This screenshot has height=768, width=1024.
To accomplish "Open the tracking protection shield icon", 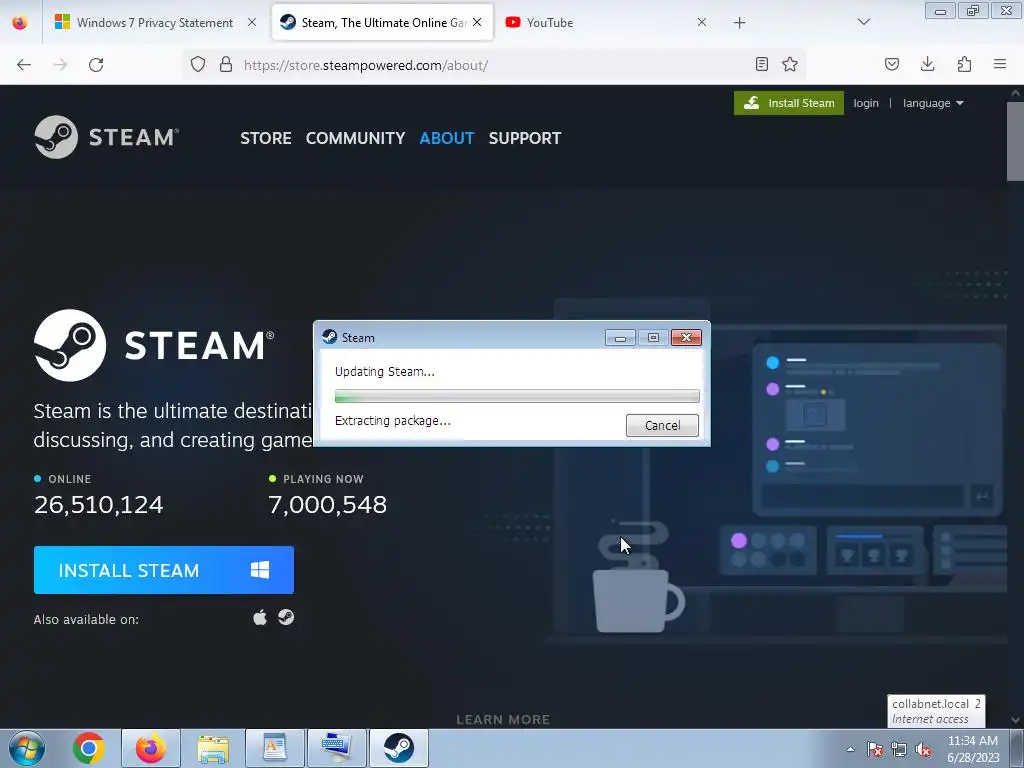I will (198, 65).
